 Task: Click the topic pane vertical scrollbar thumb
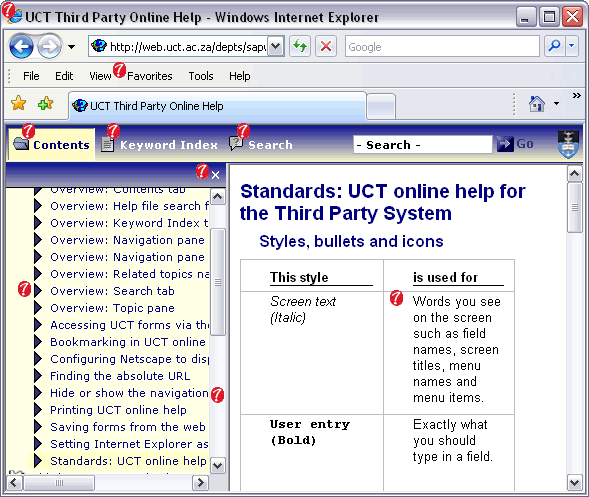[x=575, y=207]
